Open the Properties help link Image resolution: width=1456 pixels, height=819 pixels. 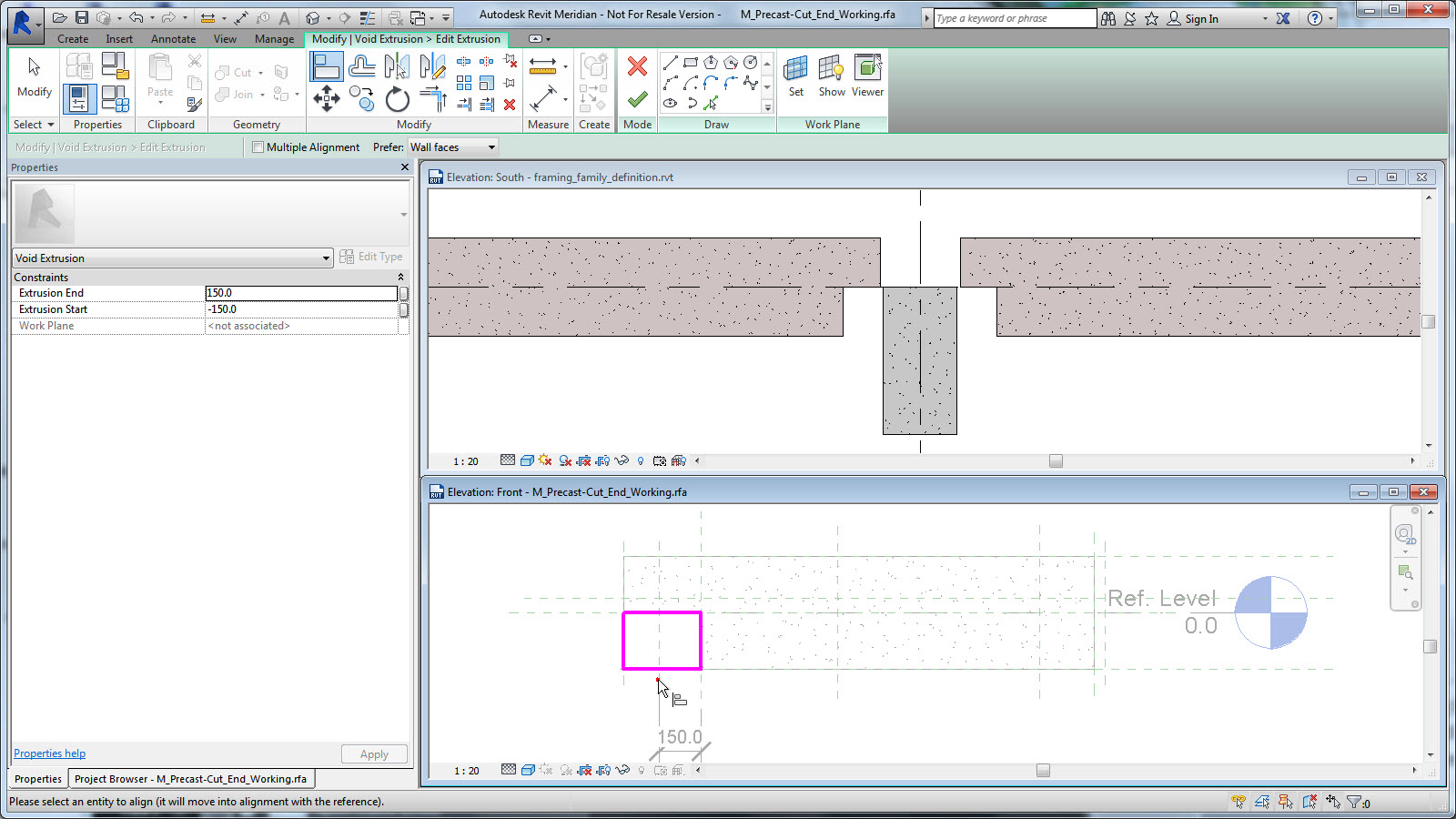click(x=49, y=753)
